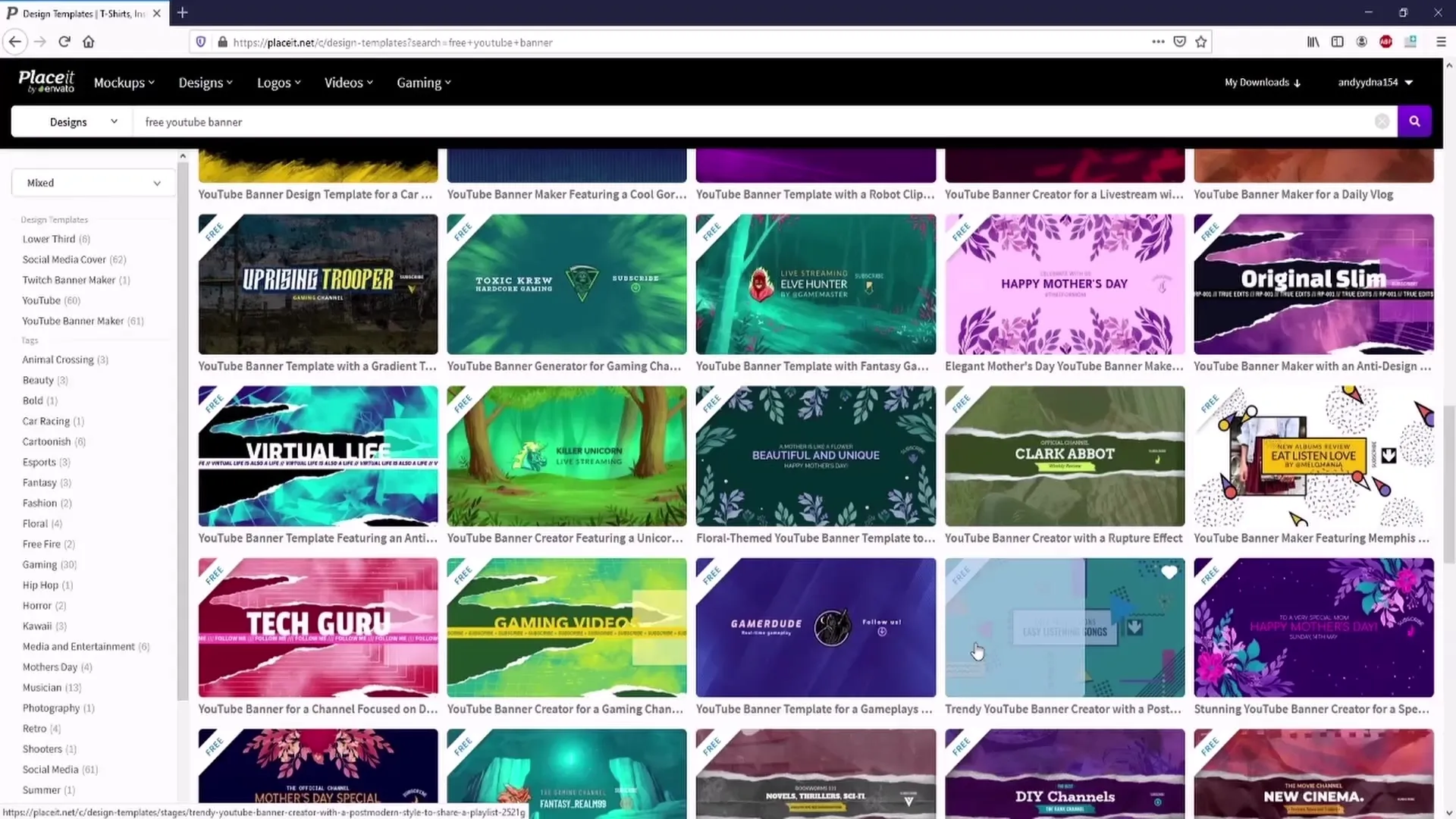Viewport: 1456px width, 819px height.
Task: Click the tracking protection shield icon
Action: pos(201,42)
